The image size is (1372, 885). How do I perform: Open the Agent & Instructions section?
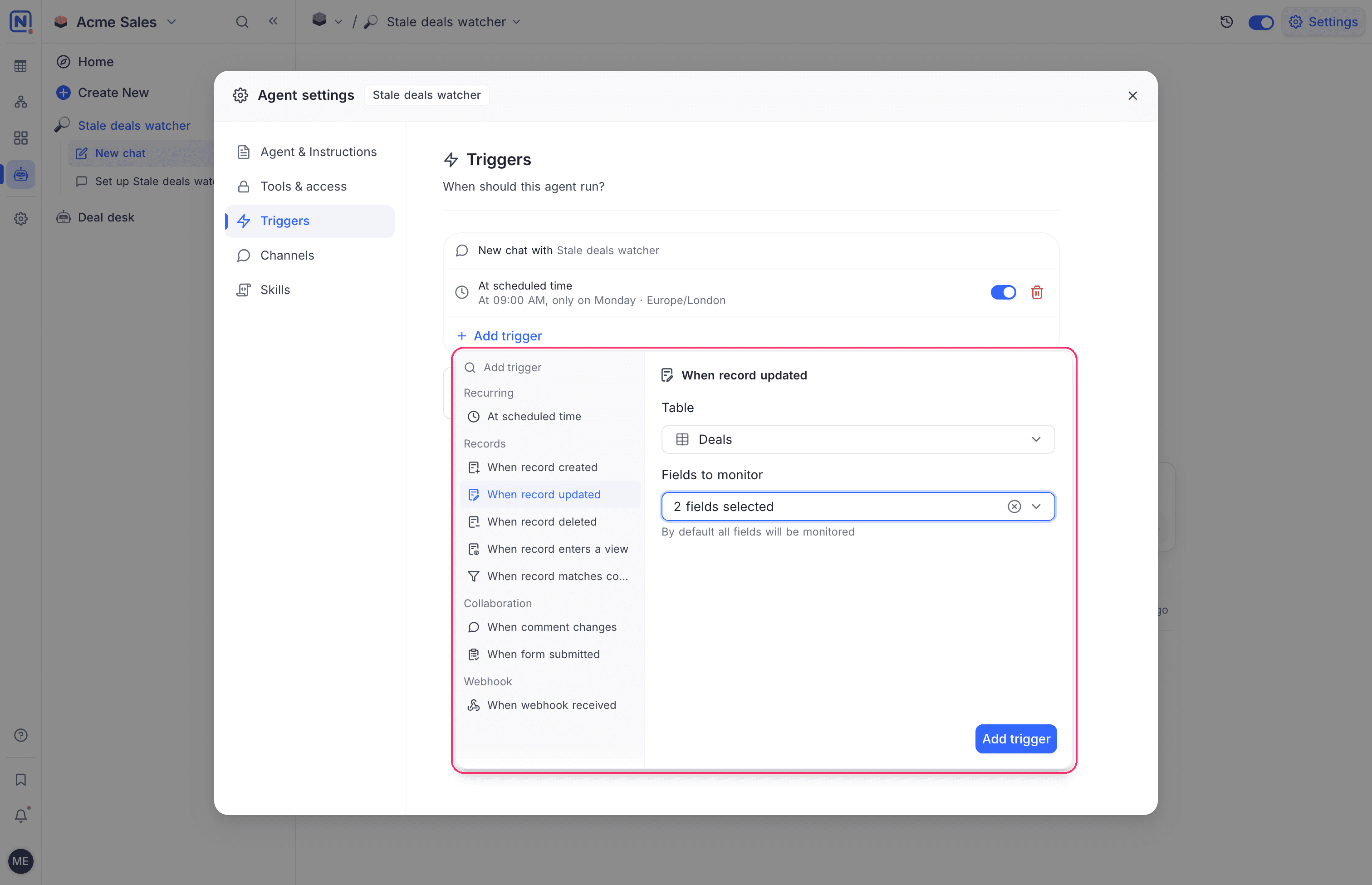tap(310, 152)
